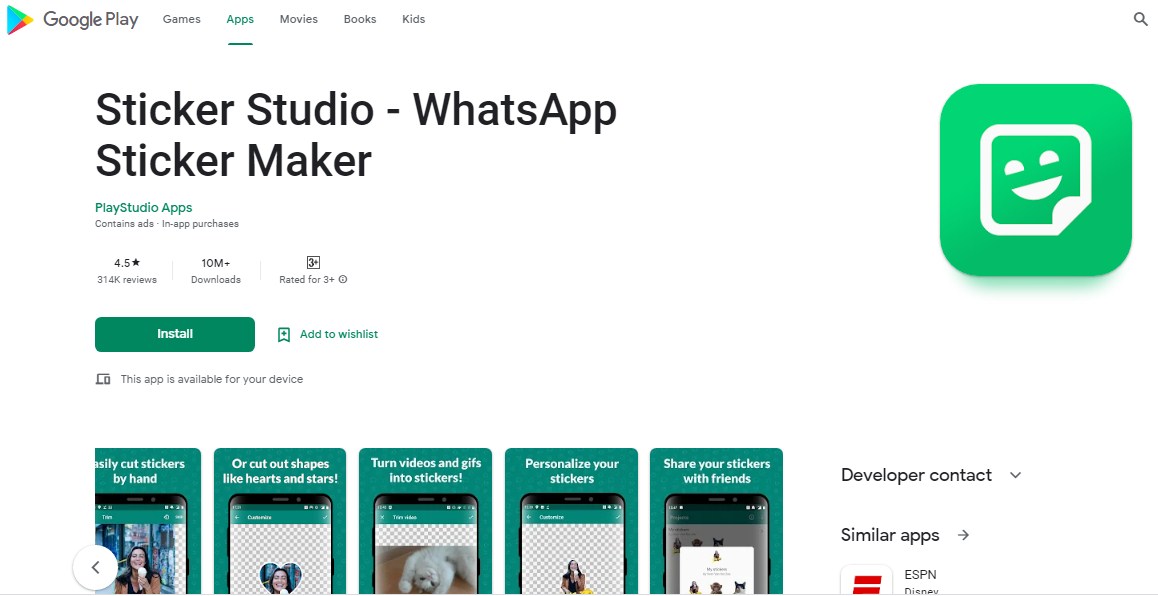Open the Books tab
The width and height of the screenshot is (1158, 596).
point(360,19)
